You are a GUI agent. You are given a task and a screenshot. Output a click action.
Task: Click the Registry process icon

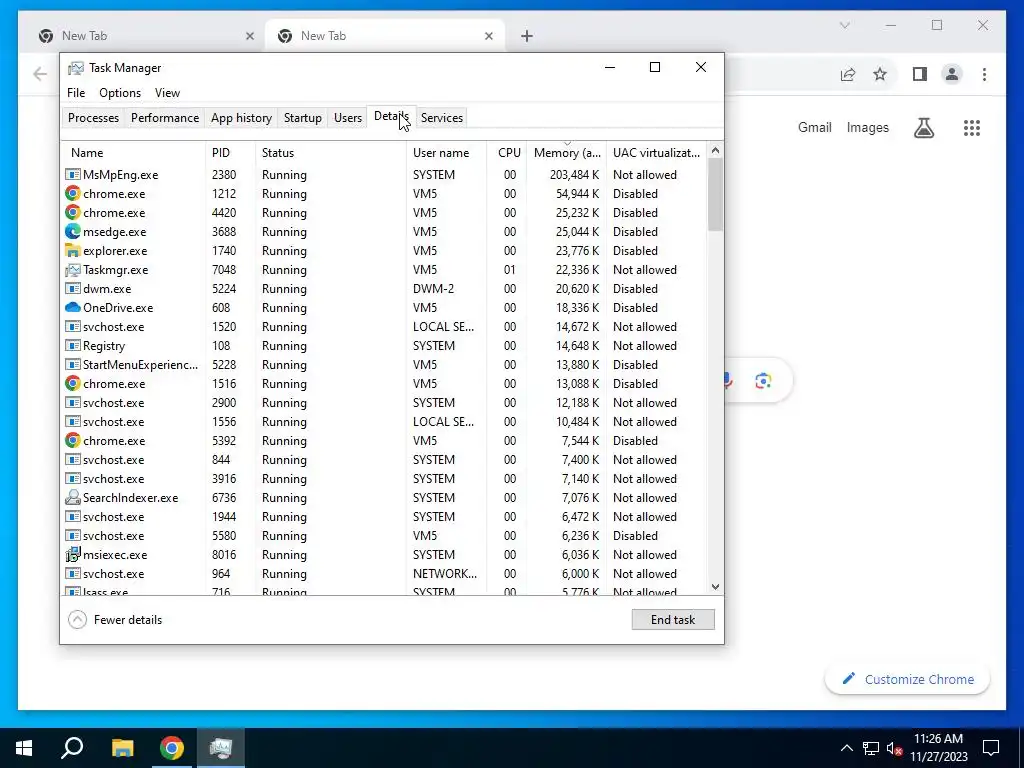click(72, 345)
